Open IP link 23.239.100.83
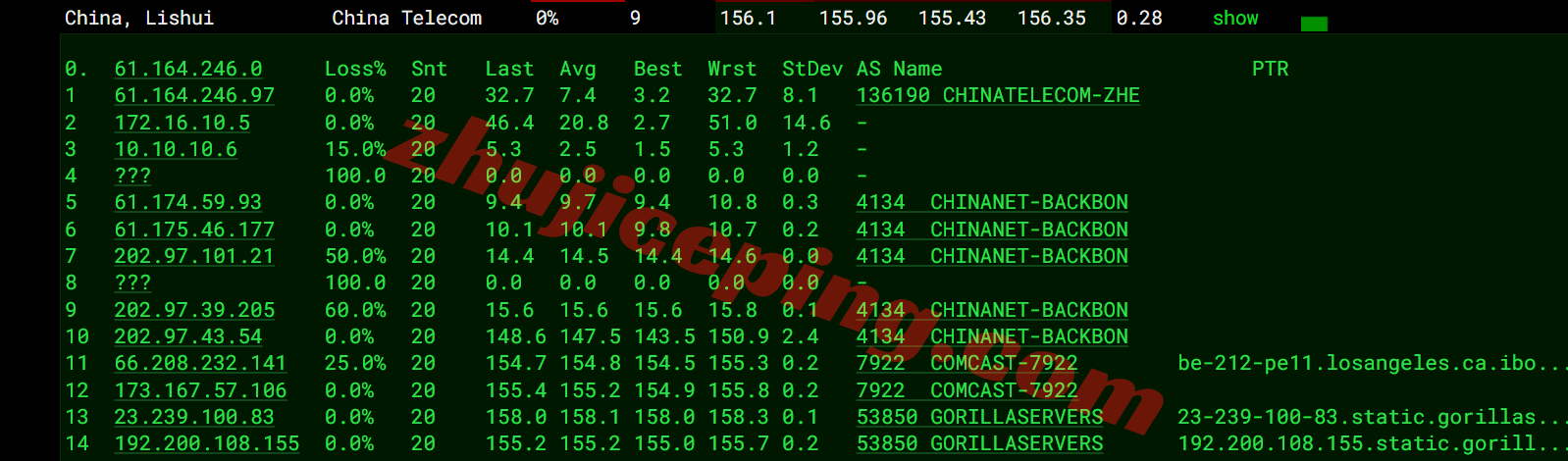This screenshot has height=461, width=1568. coord(194,417)
